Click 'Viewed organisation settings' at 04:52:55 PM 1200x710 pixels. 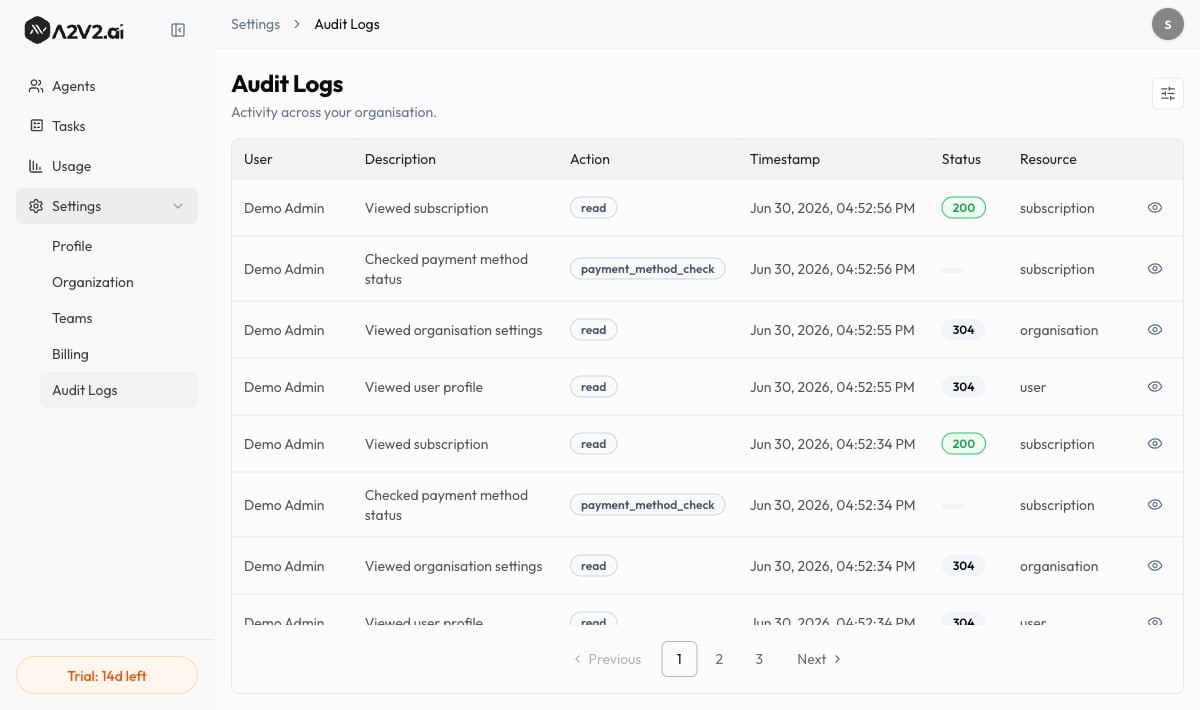coord(454,330)
